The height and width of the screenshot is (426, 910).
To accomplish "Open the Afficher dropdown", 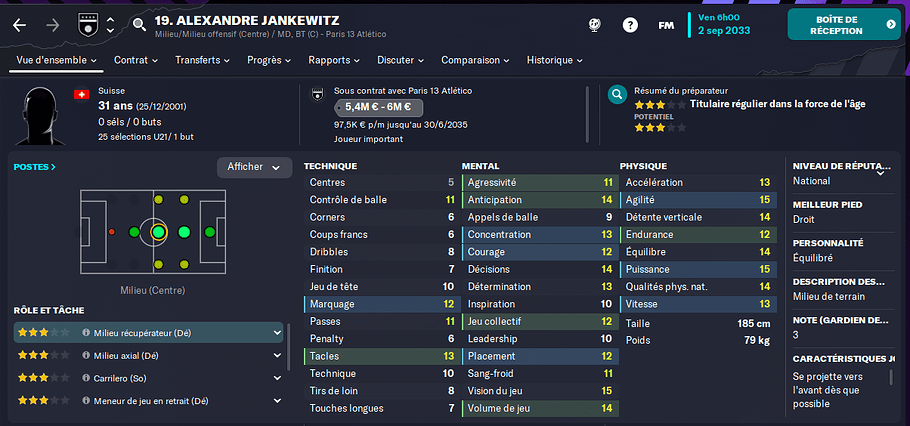I will (x=254, y=167).
